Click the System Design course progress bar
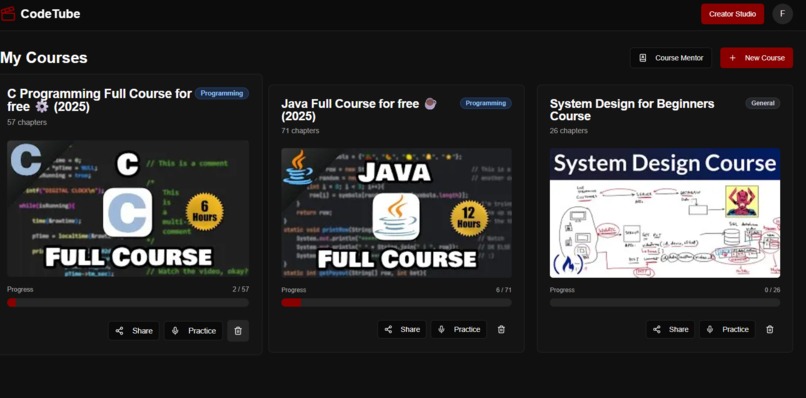Viewport: 806px width, 398px height. (665, 302)
